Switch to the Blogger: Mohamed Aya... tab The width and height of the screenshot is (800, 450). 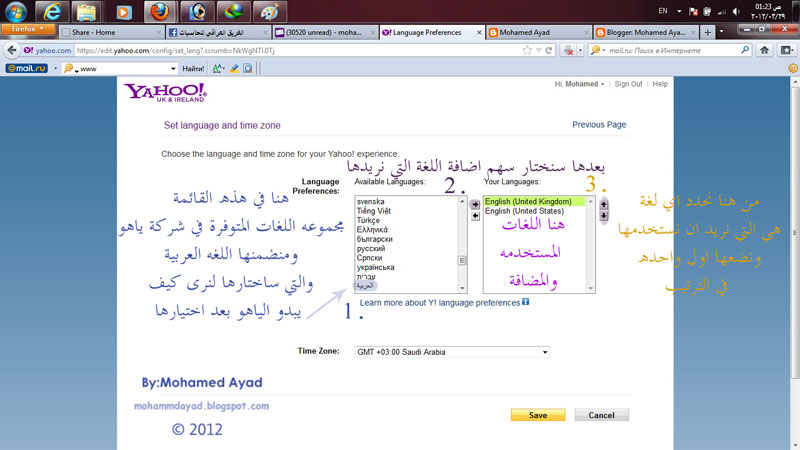tap(645, 32)
